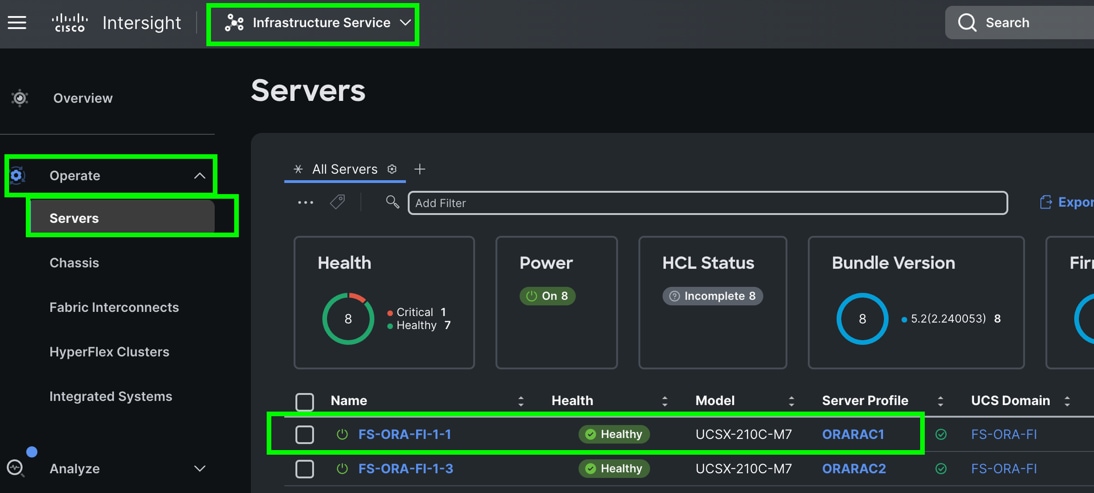Sort by Server Profile column arrows

point(941,401)
